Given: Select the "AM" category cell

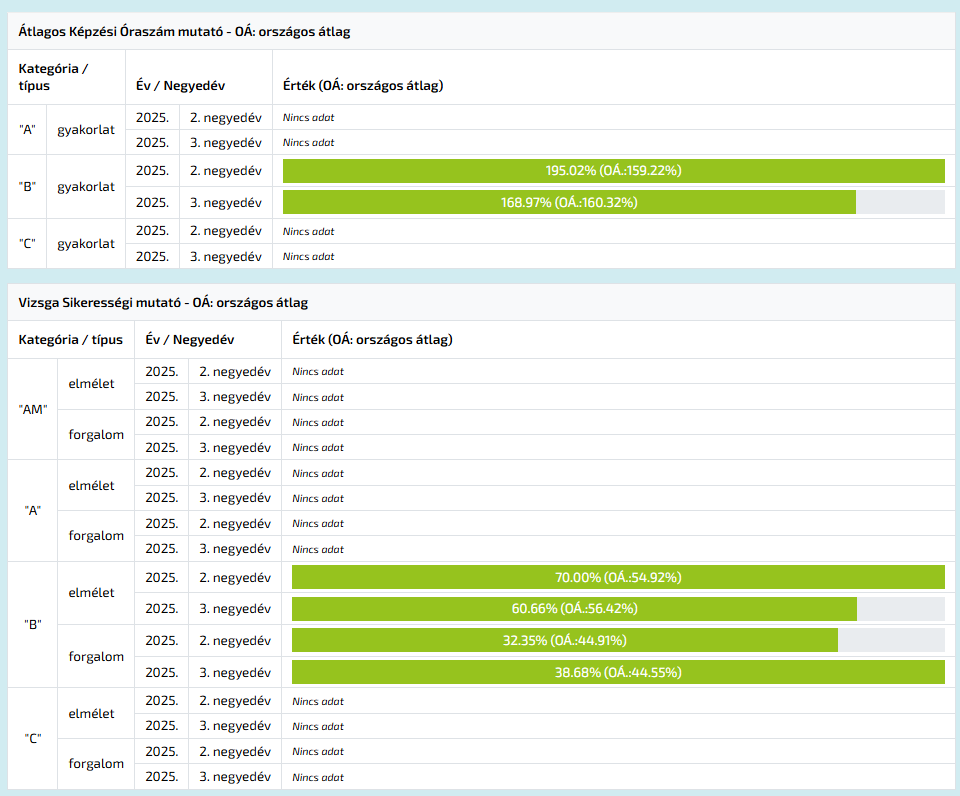Looking at the screenshot, I should 33,409.
